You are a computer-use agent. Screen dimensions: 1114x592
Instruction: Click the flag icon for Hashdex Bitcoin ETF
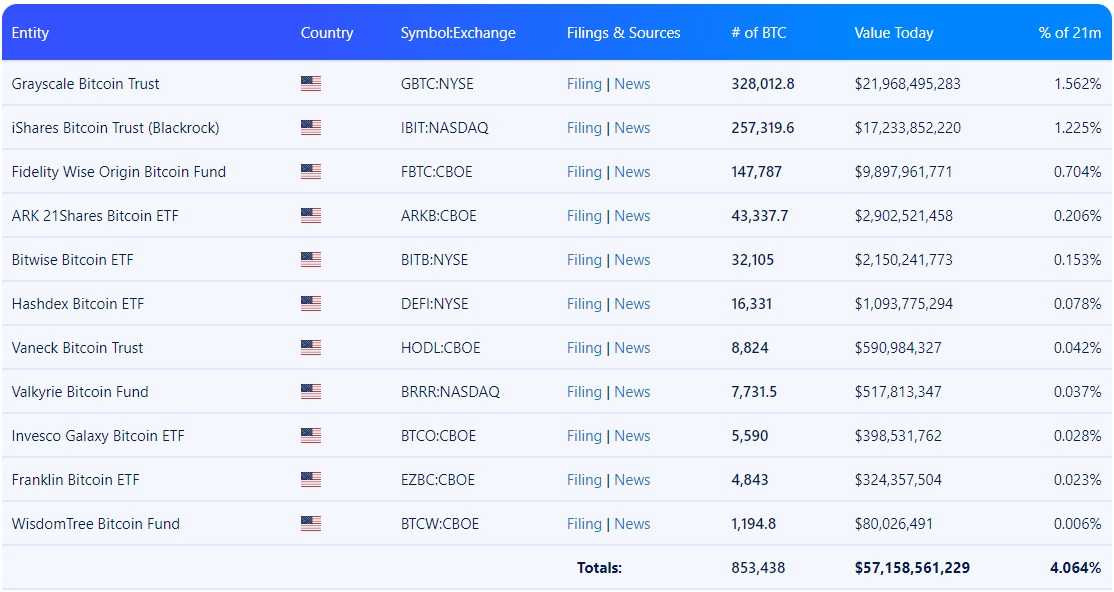[x=310, y=304]
